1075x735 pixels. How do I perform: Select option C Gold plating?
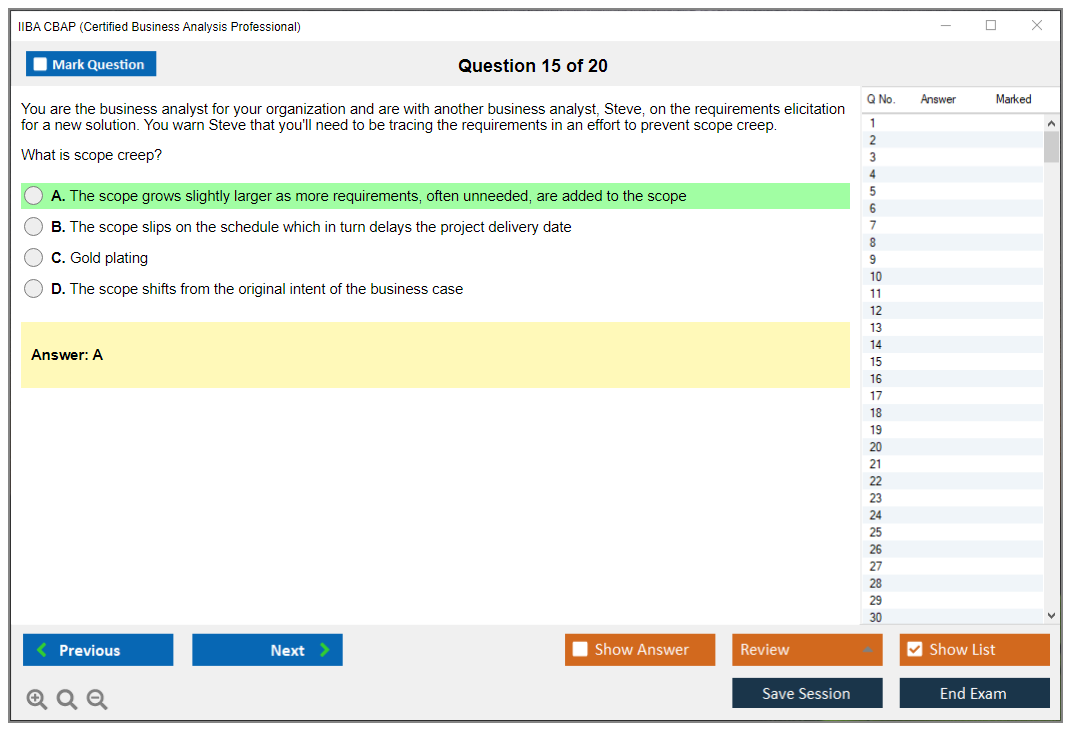click(34, 258)
